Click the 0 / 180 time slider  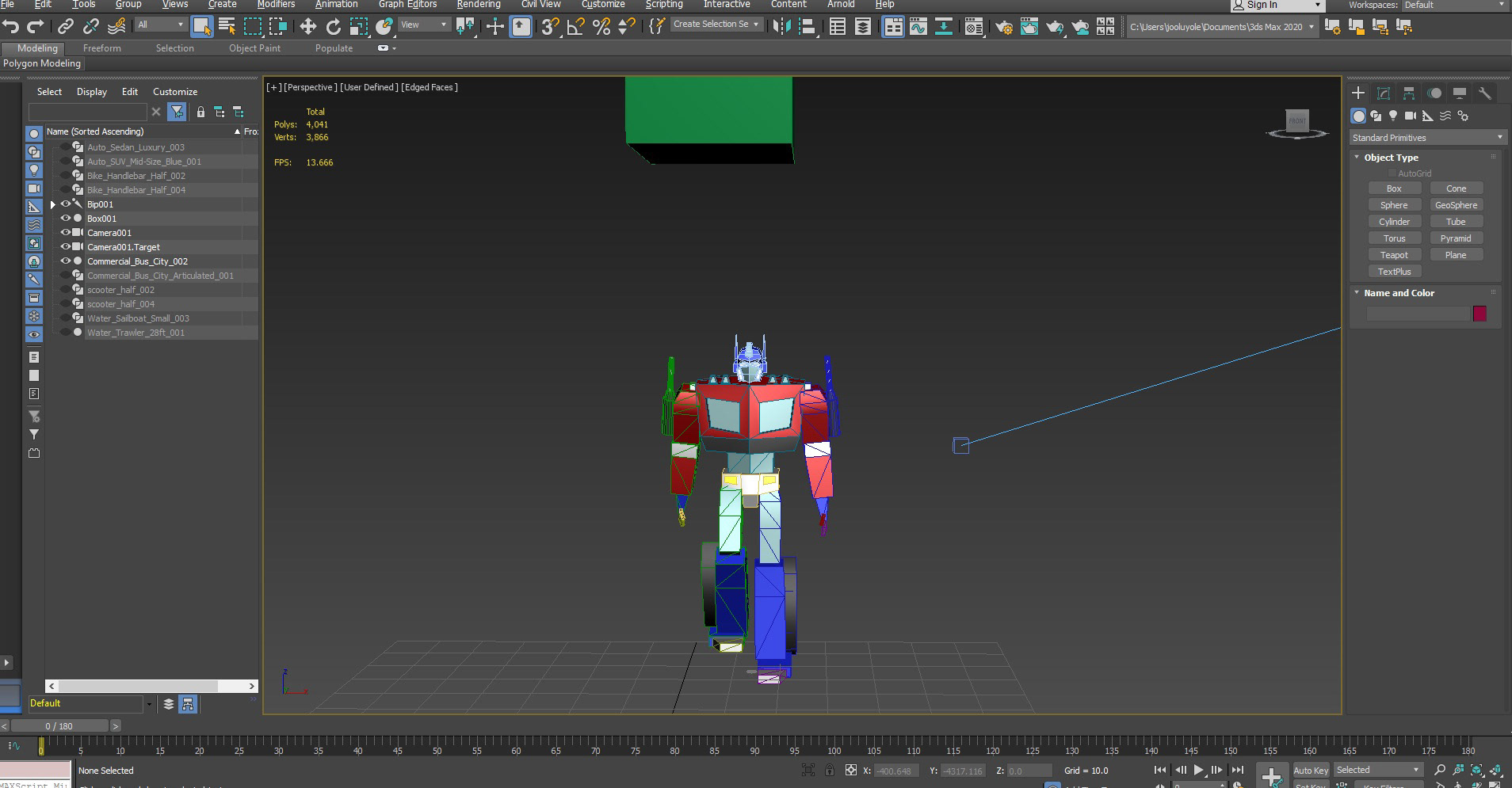59,725
